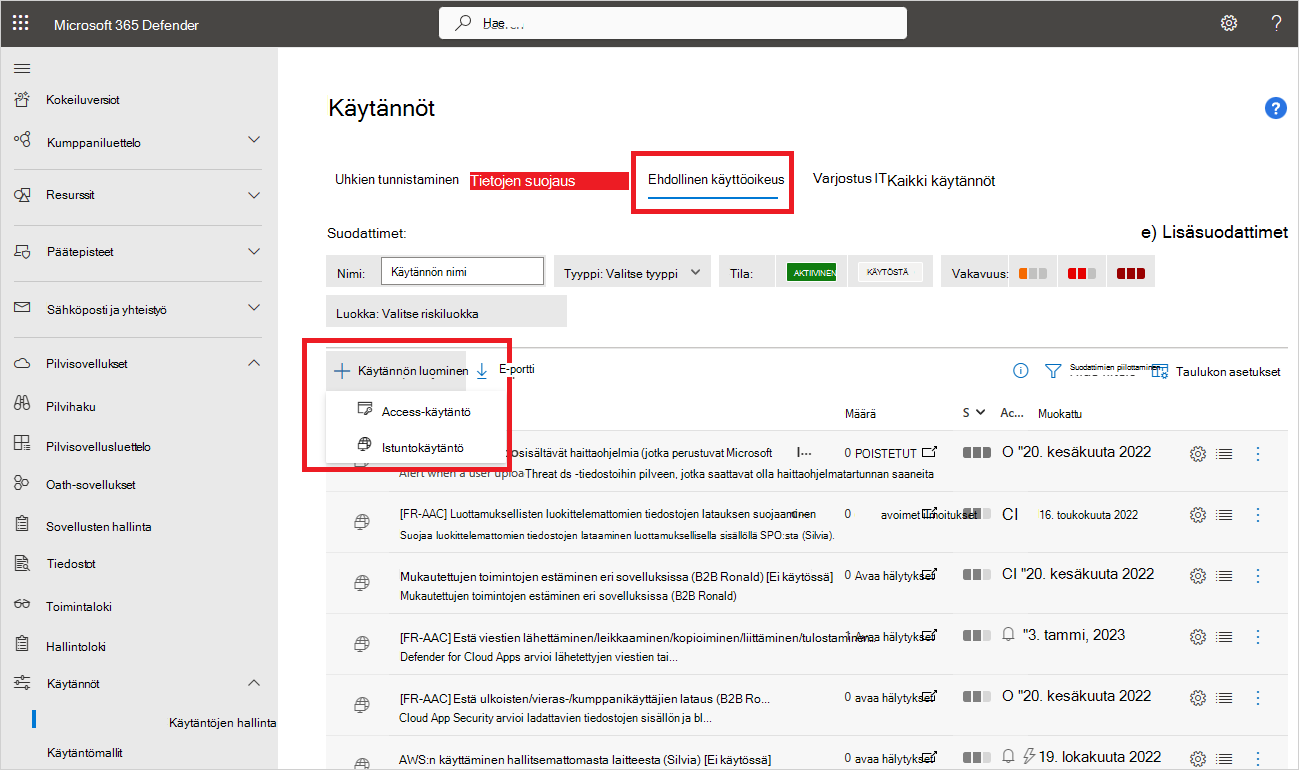Switch to Kaikki käytännöt tab
Screen dimensions: 1299x770
(941, 181)
